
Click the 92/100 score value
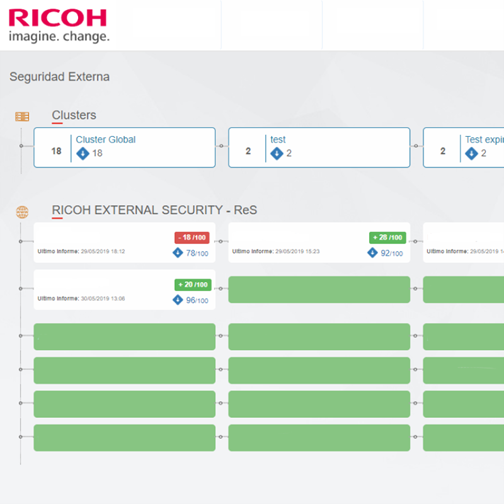click(392, 253)
